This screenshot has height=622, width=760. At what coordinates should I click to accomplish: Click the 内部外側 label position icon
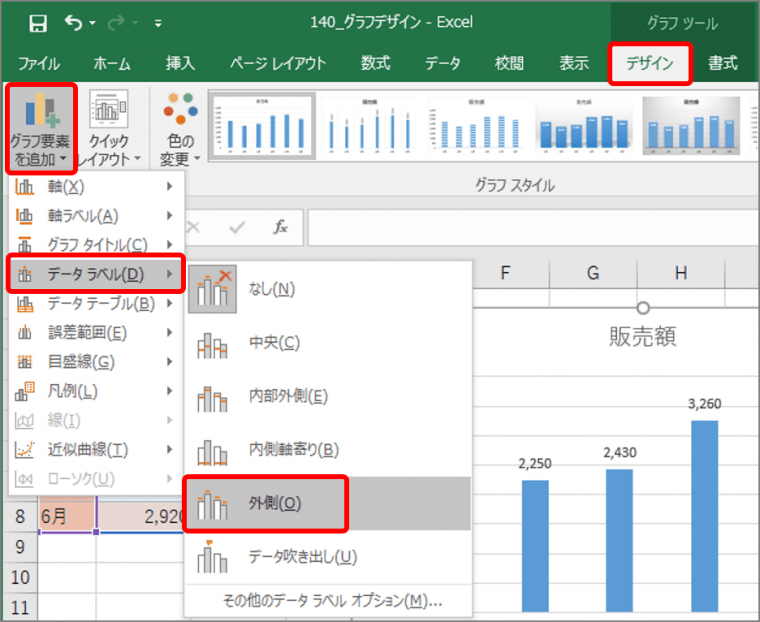coord(212,399)
